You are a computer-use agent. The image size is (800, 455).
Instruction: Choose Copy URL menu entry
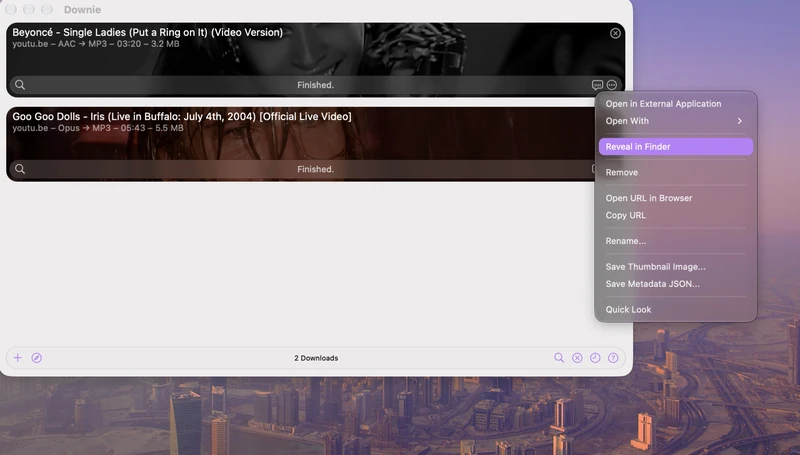[x=676, y=215]
